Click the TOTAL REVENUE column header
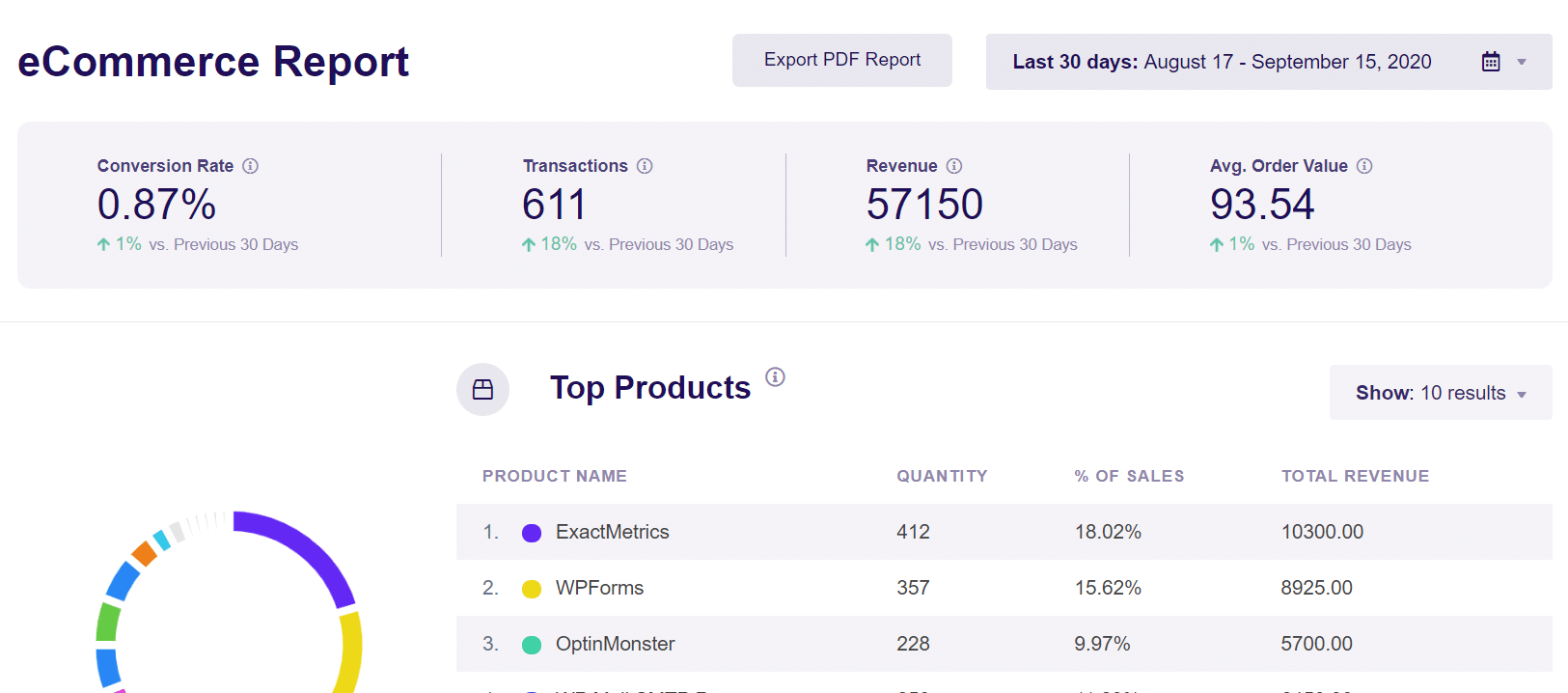This screenshot has width=1568, height=693. [x=1355, y=476]
